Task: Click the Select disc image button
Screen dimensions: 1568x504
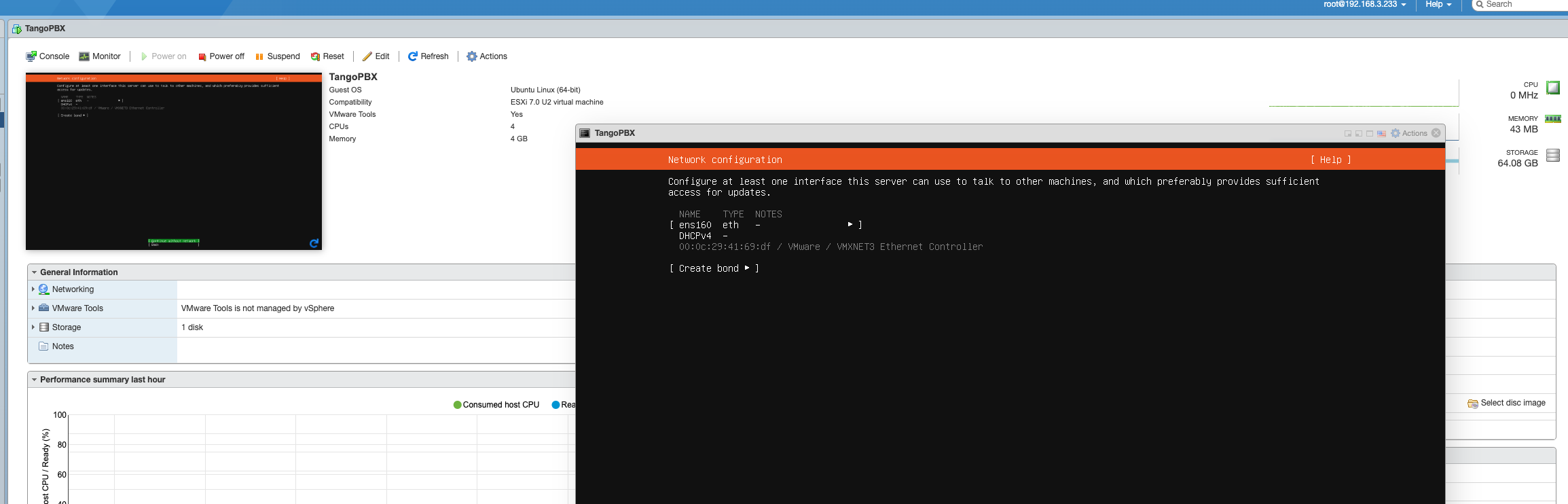Action: 1506,403
